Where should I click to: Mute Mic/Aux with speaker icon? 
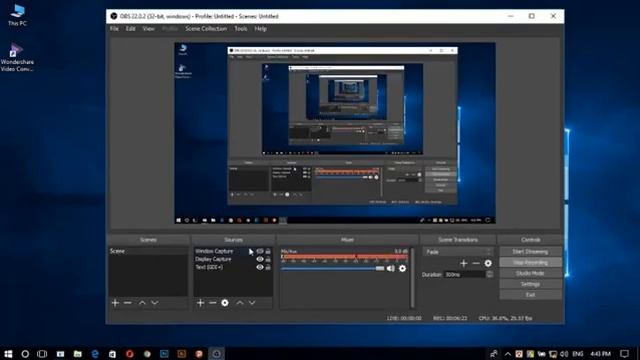[x=391, y=269]
